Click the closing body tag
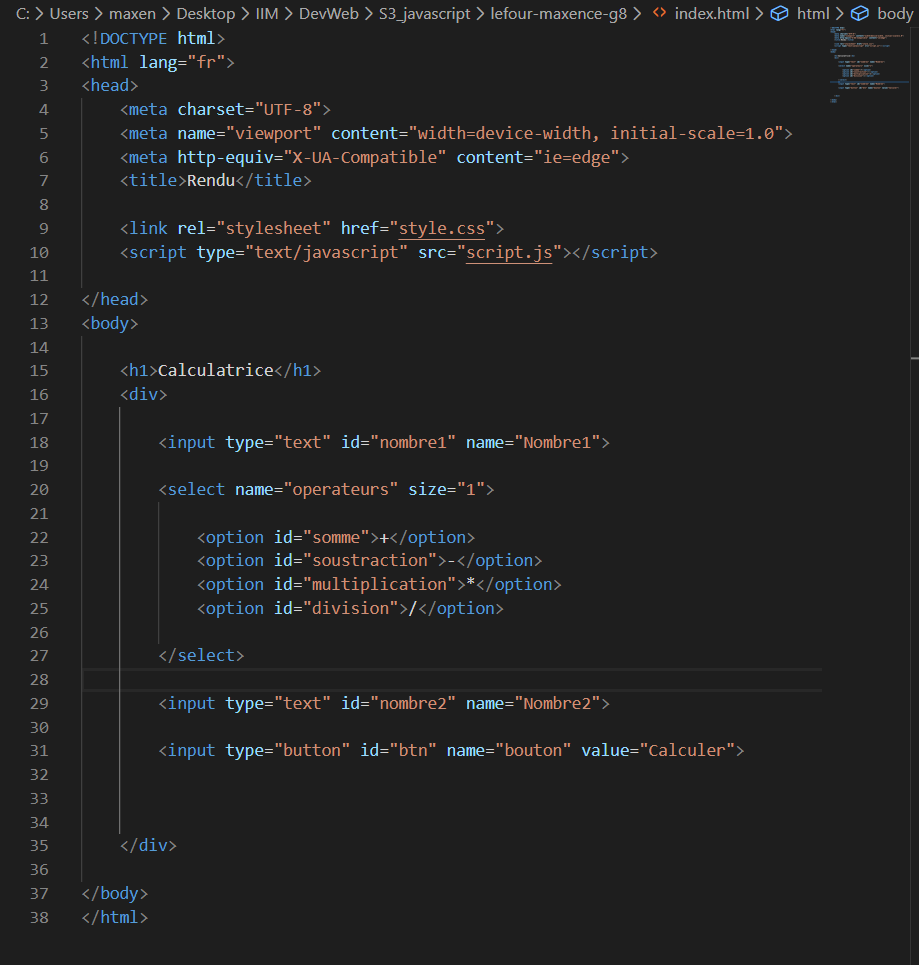 114,894
